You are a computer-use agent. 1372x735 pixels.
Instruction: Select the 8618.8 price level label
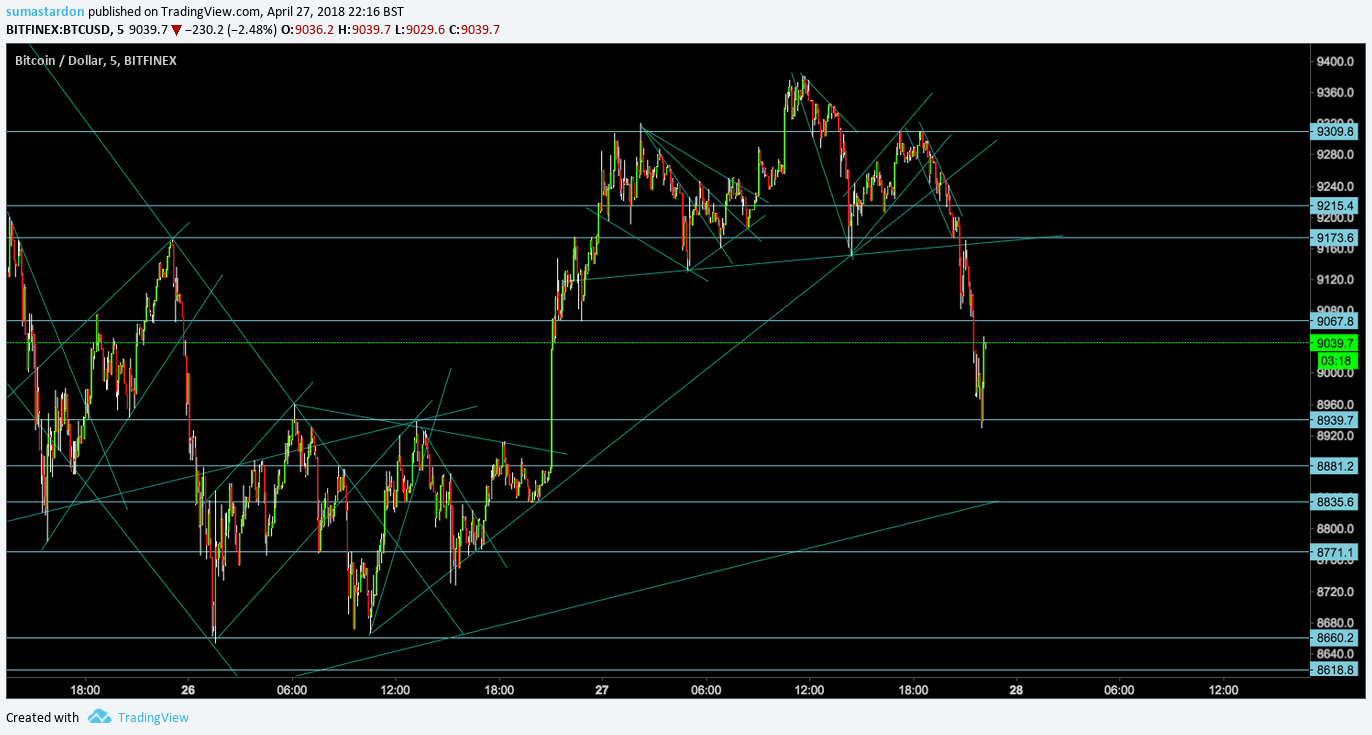[1334, 670]
